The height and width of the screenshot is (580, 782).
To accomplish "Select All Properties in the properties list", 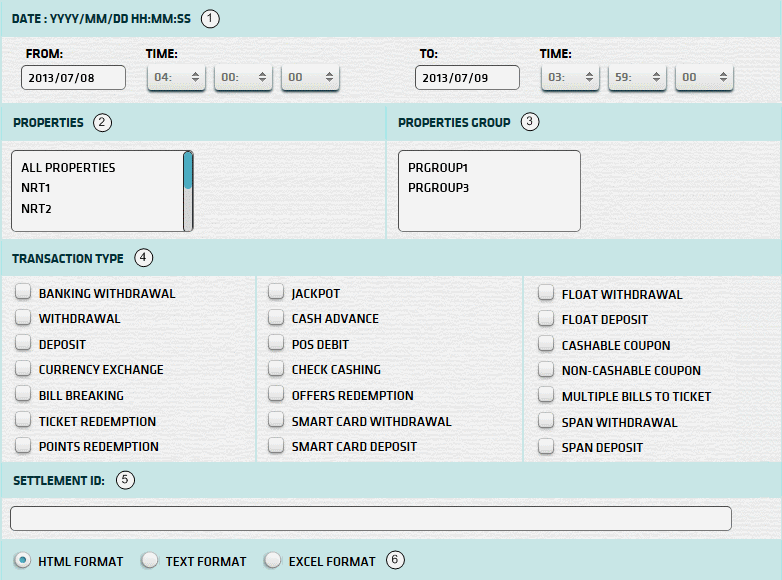I will (68, 168).
